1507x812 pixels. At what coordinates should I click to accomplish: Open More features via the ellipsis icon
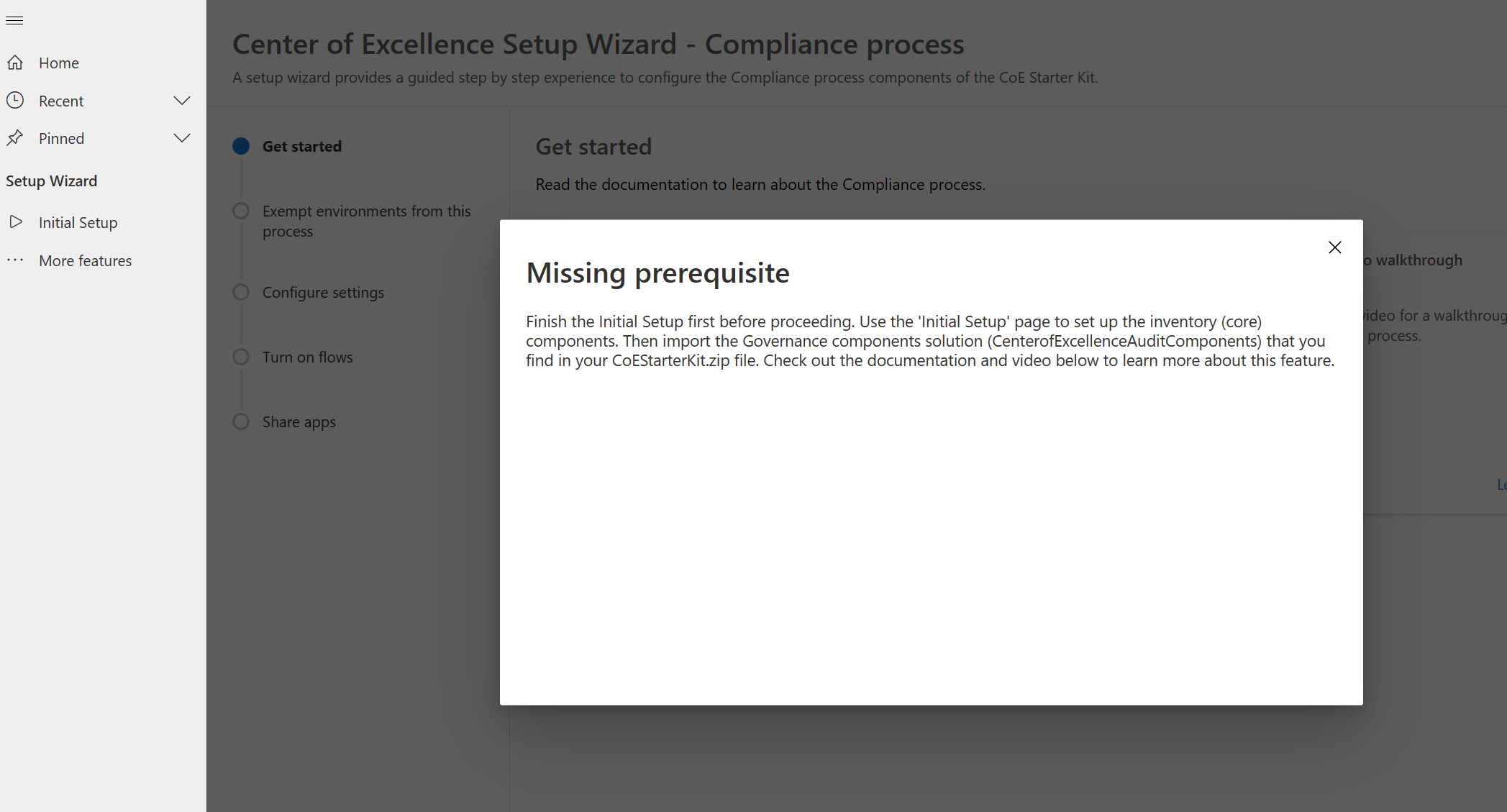pyautogui.click(x=15, y=260)
